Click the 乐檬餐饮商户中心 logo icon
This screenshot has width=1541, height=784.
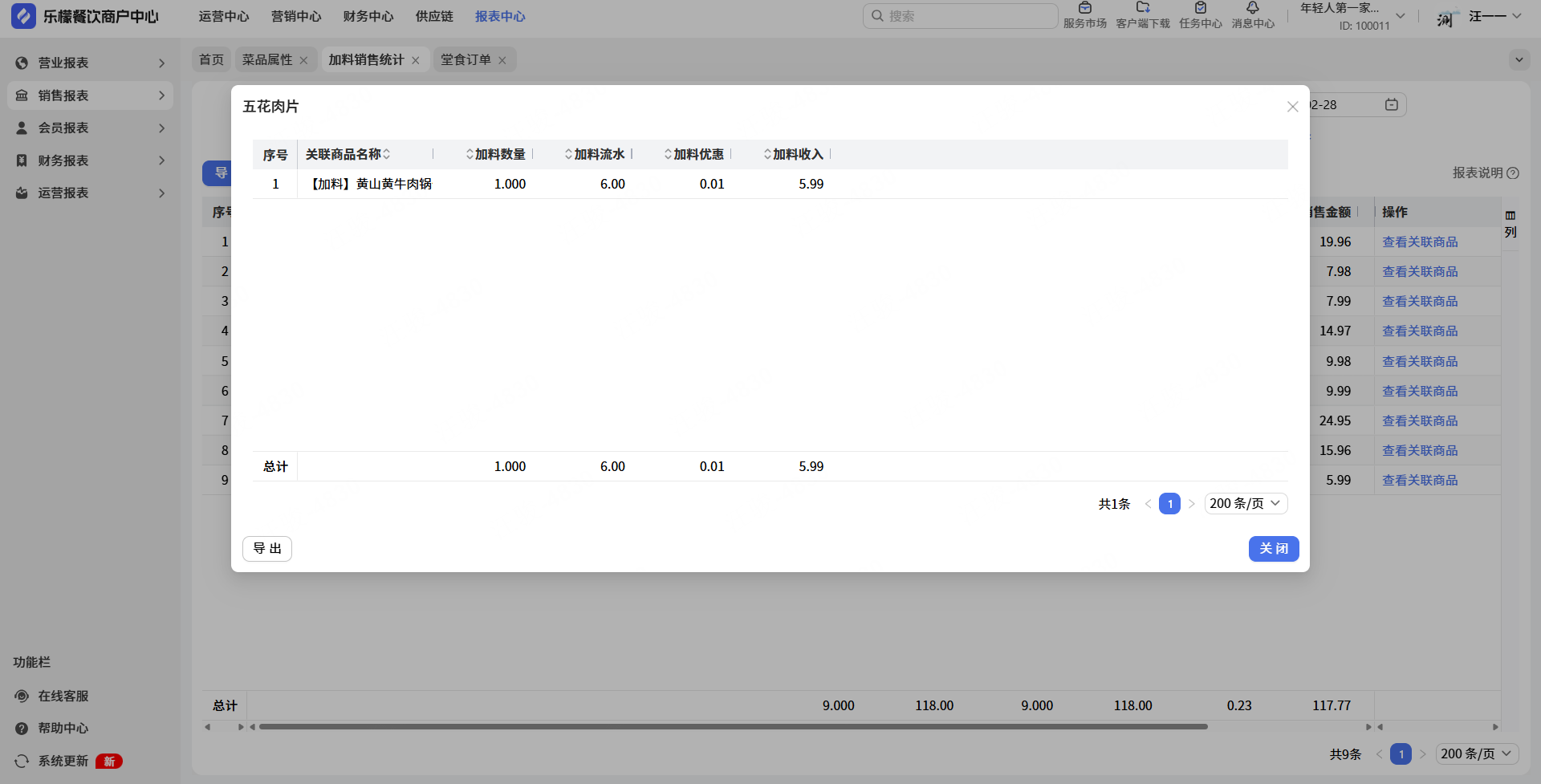(23, 16)
